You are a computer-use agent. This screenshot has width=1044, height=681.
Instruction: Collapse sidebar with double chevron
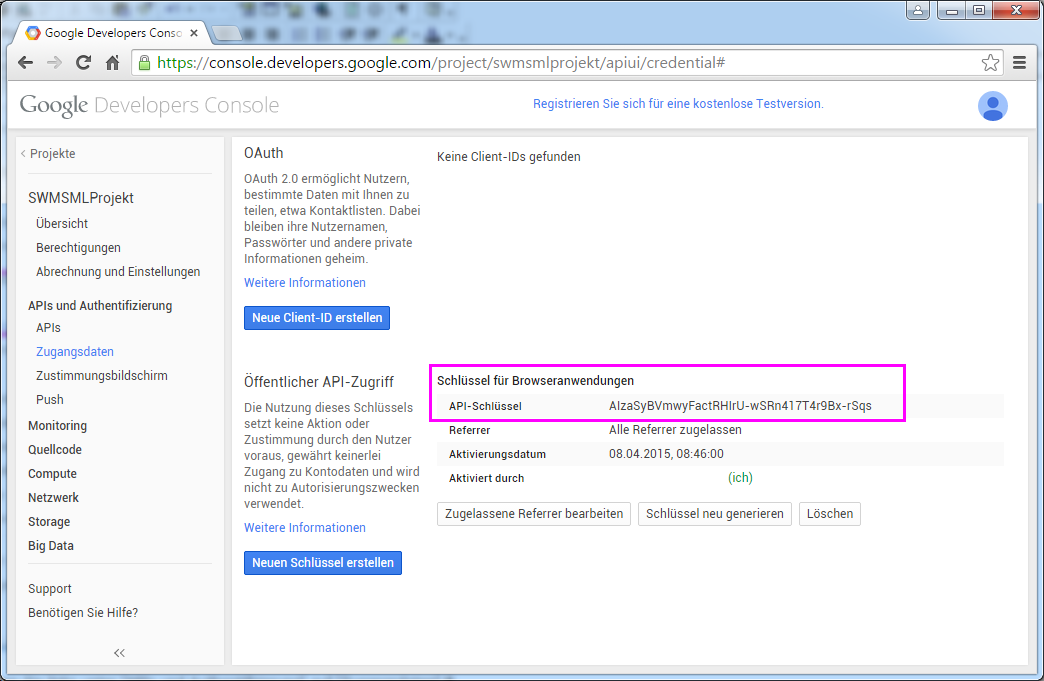point(119,653)
